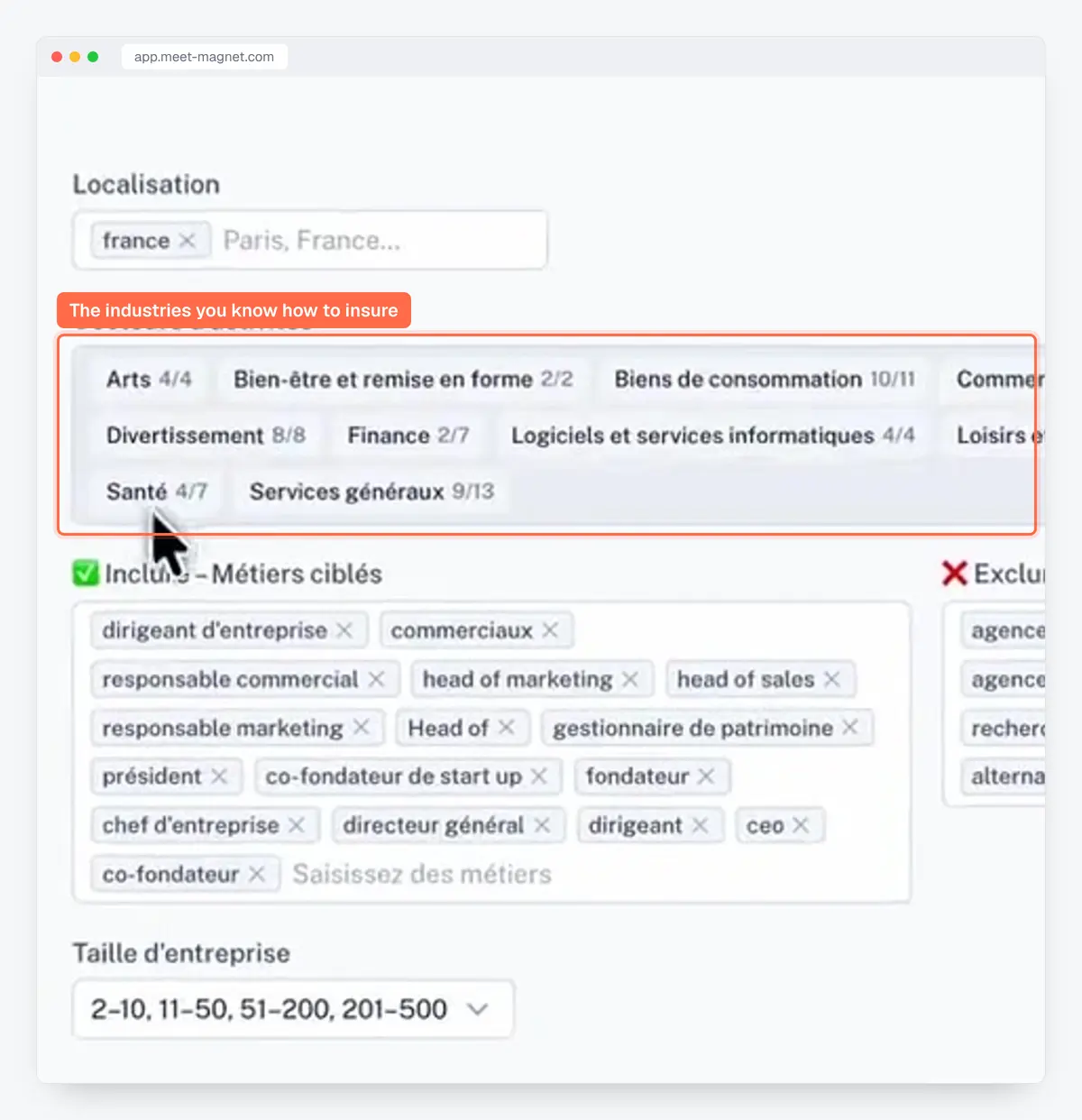Remove the dirigeant d'entreprise tag
This screenshot has height=1120, width=1082.
344,630
